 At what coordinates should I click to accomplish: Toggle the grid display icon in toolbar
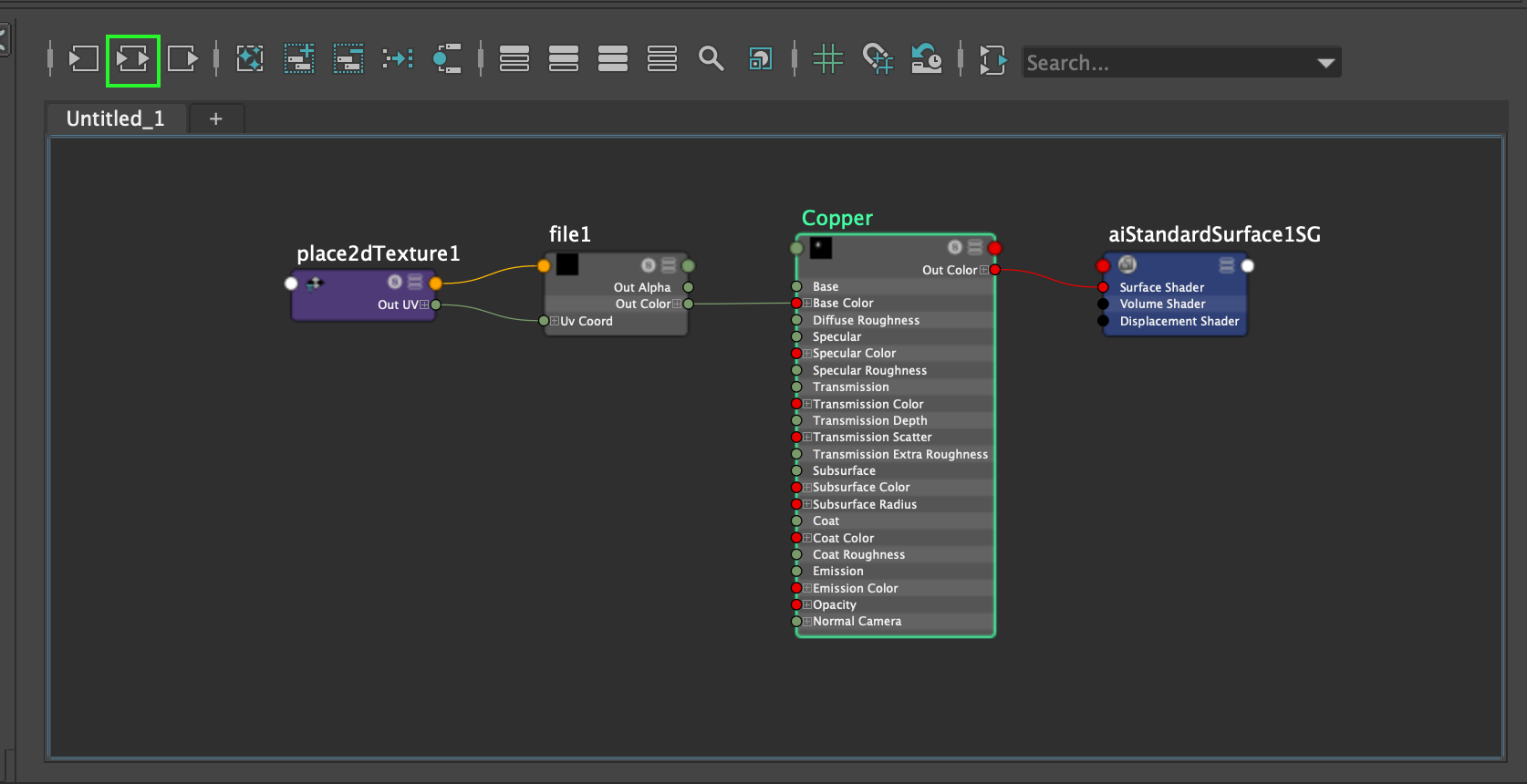click(827, 60)
